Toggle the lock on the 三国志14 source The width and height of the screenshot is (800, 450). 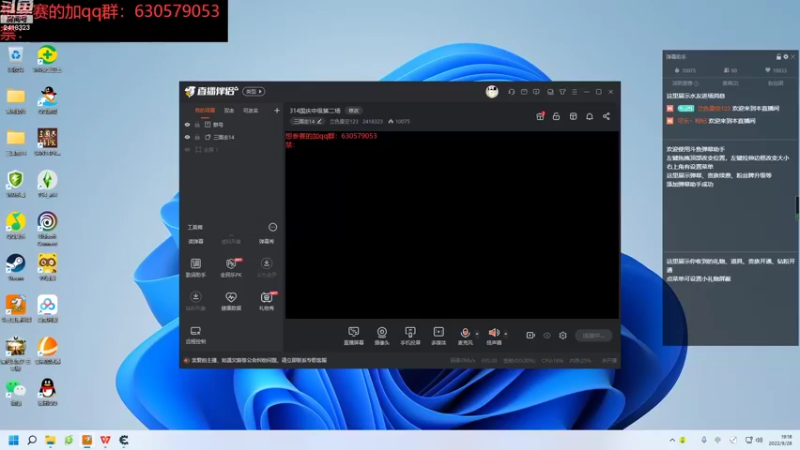click(x=197, y=137)
